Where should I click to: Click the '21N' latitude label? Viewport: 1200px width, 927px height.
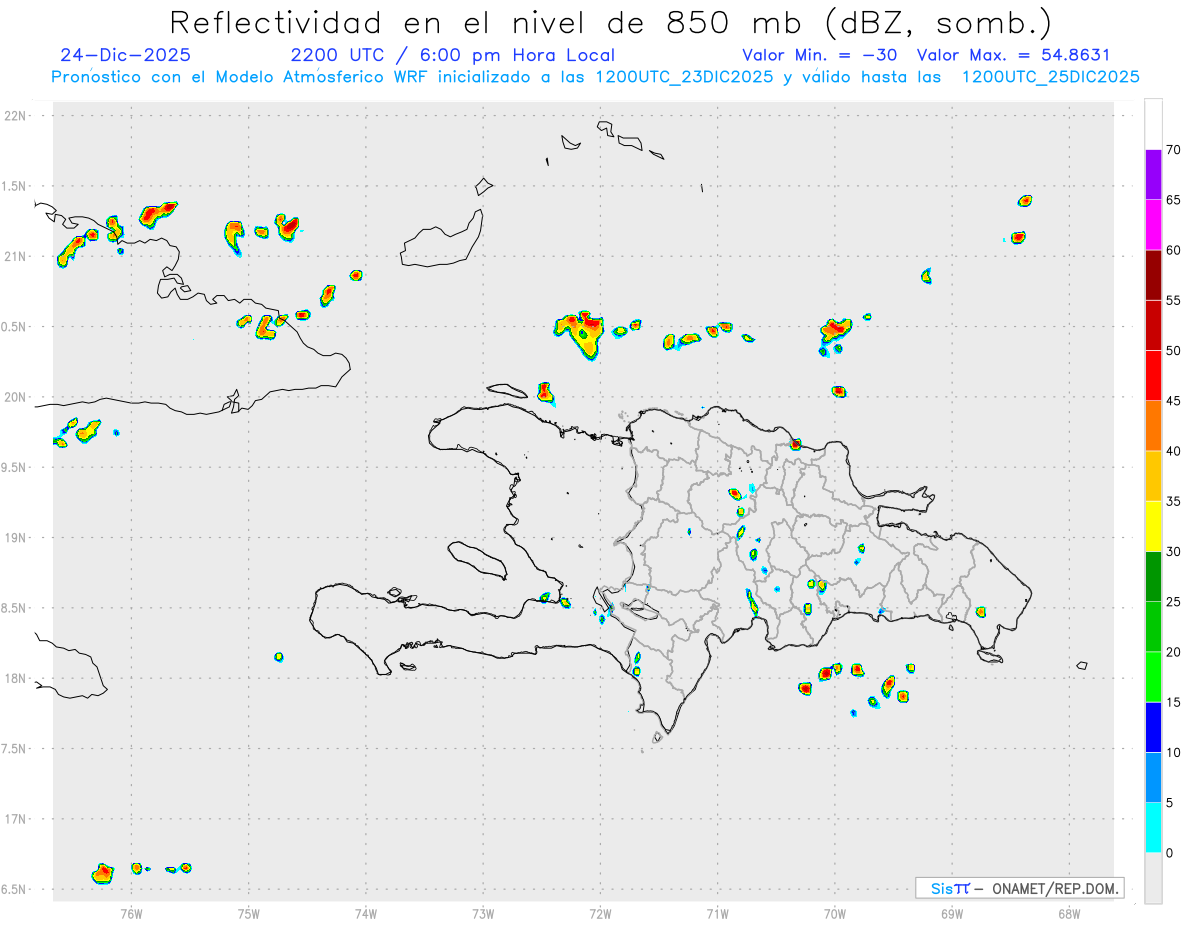17,257
